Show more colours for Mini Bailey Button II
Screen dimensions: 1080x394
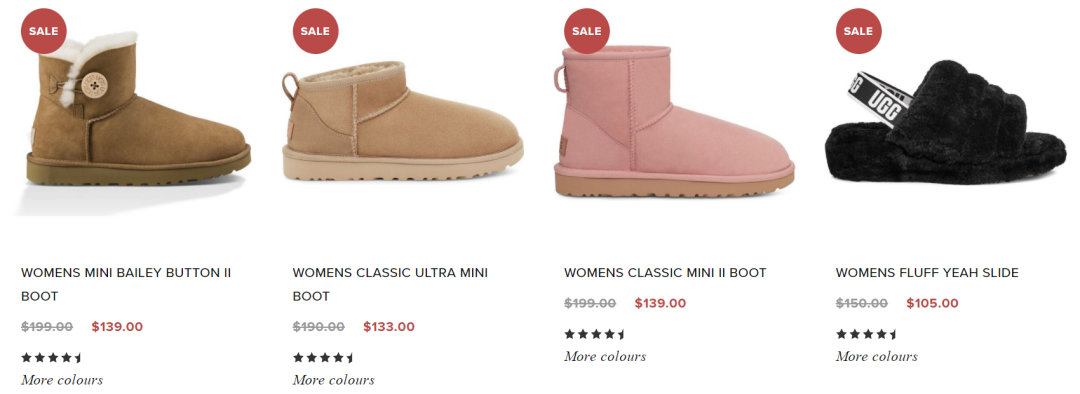pyautogui.click(x=62, y=380)
